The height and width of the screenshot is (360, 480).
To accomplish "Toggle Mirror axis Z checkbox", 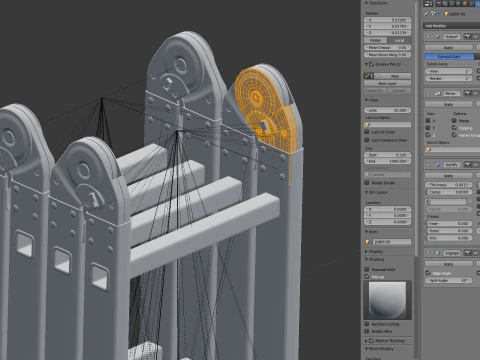I will pos(428,135).
